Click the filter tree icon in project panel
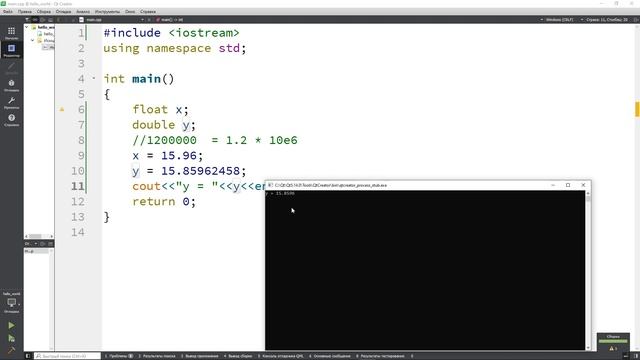This screenshot has height=360, width=640. (x=27, y=20)
